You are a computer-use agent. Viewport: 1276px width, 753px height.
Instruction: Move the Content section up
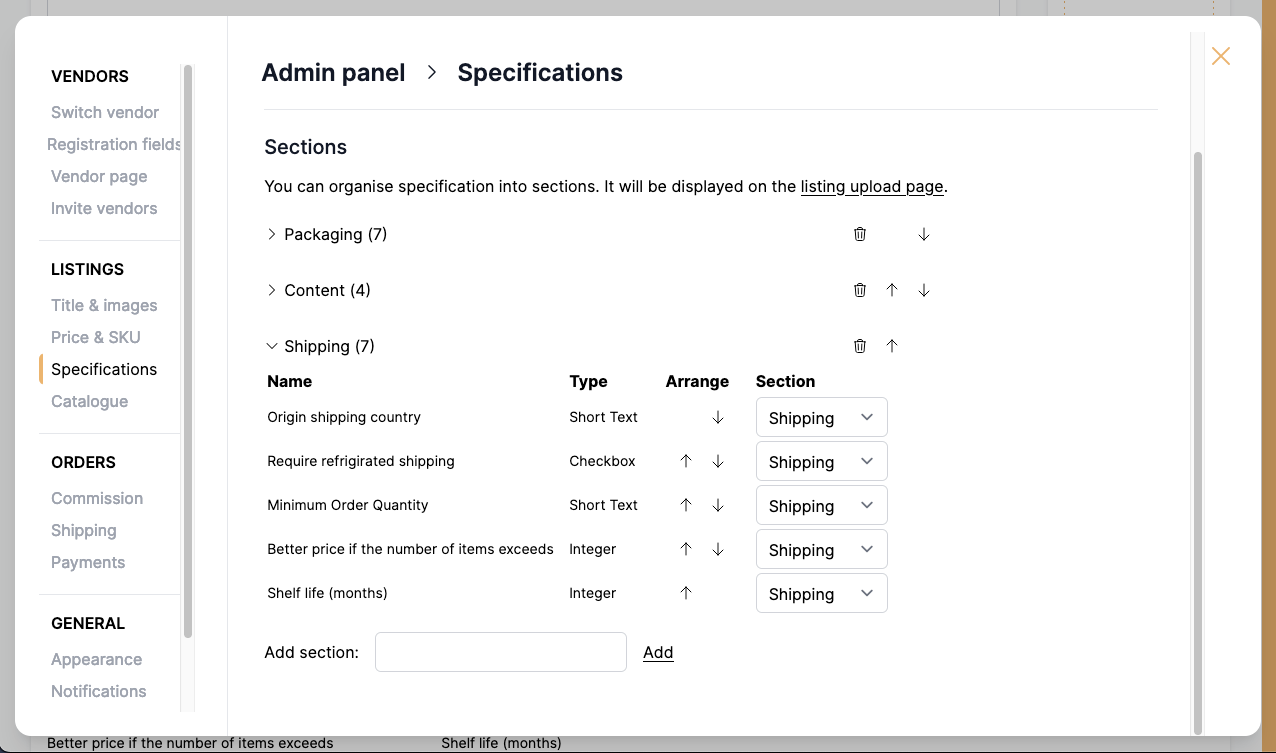892,289
